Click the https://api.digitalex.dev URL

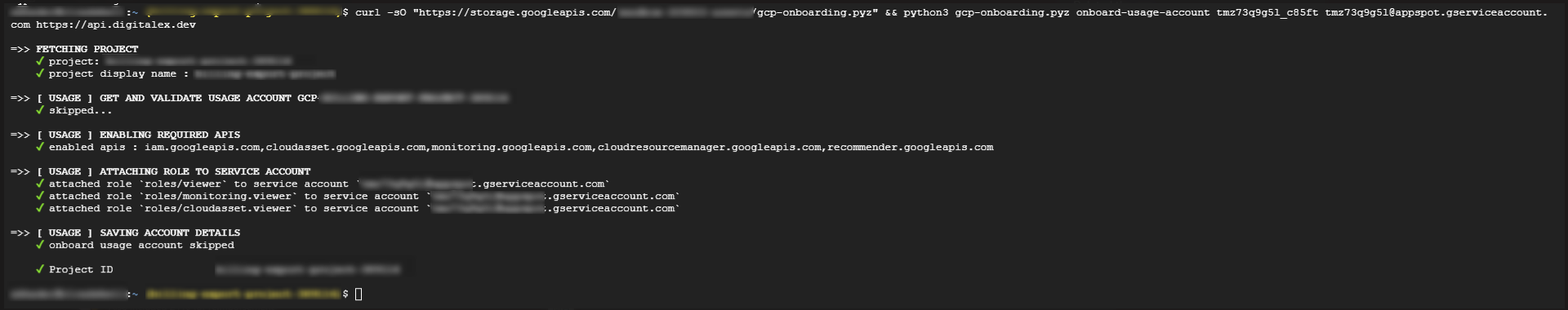116,24
